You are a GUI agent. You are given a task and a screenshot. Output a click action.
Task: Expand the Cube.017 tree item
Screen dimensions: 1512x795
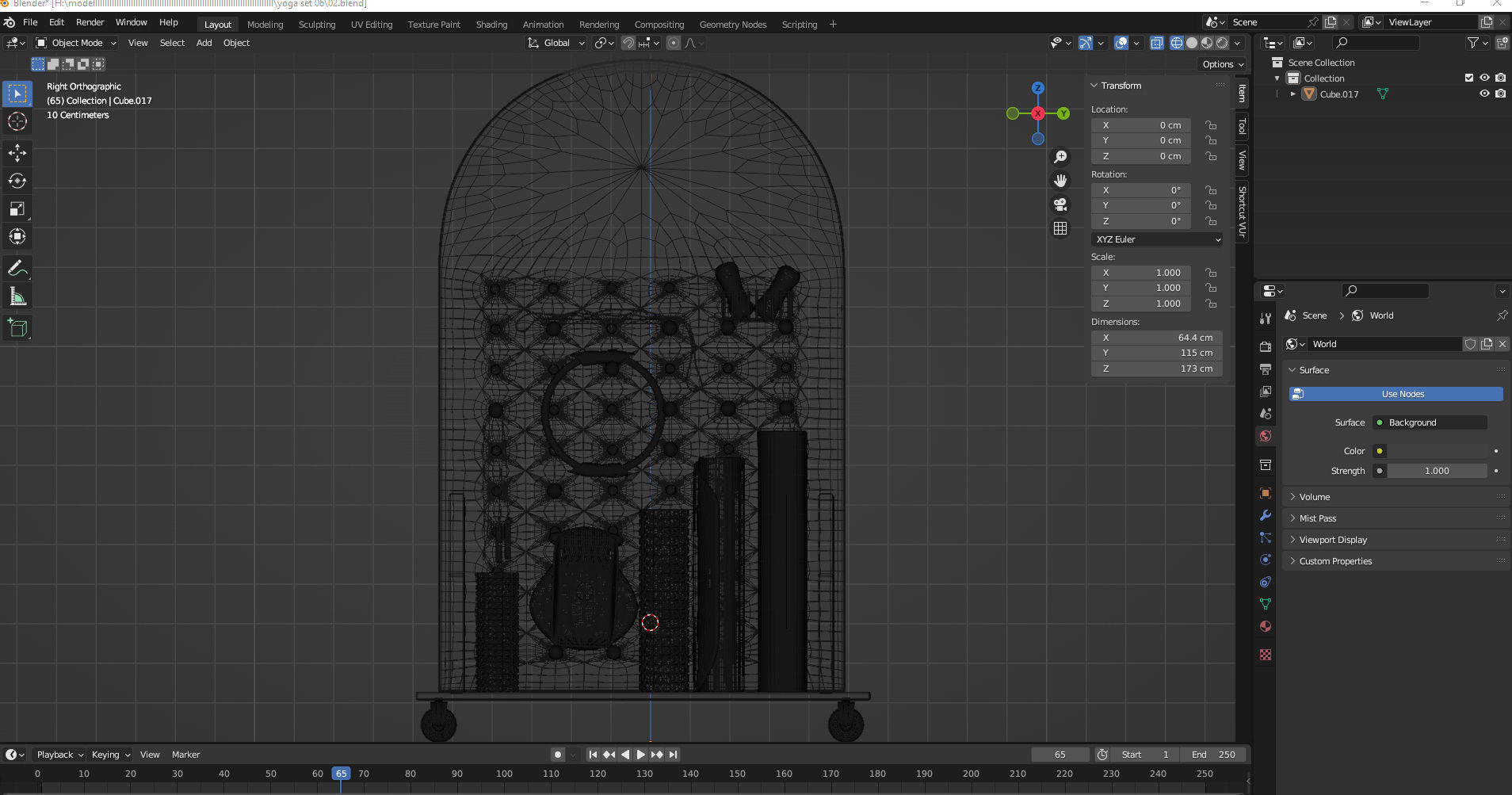point(1292,94)
